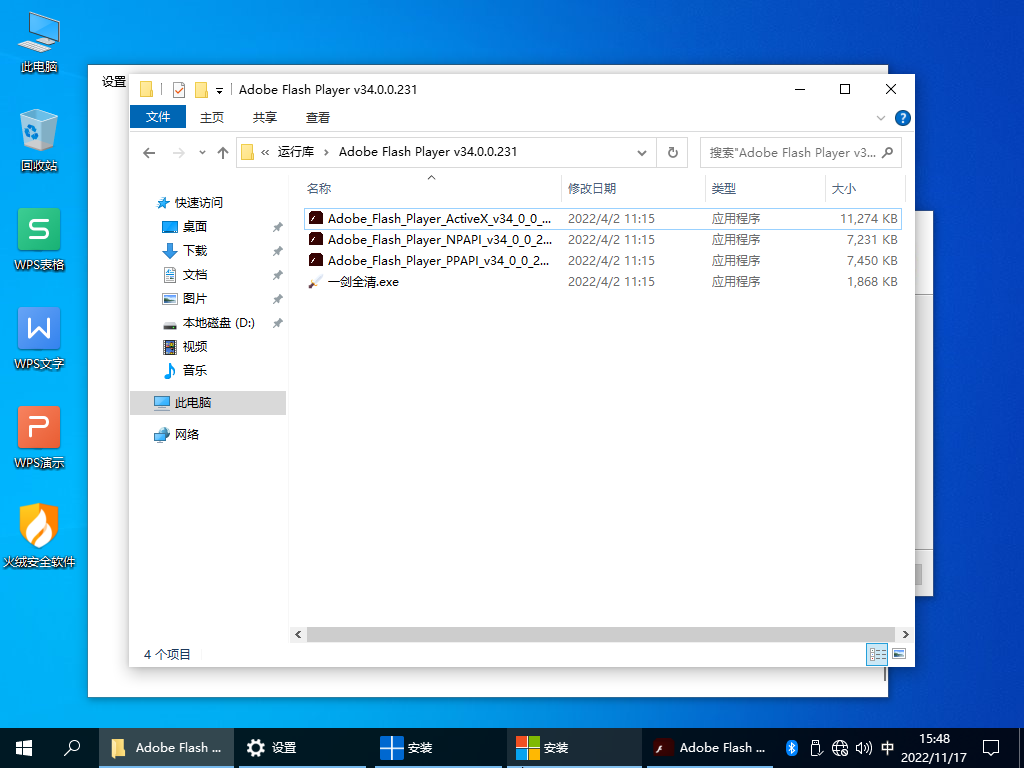Select the Adobe_Flash_Player_NPAPI installer file icon
The width and height of the screenshot is (1024, 768).
(x=316, y=239)
